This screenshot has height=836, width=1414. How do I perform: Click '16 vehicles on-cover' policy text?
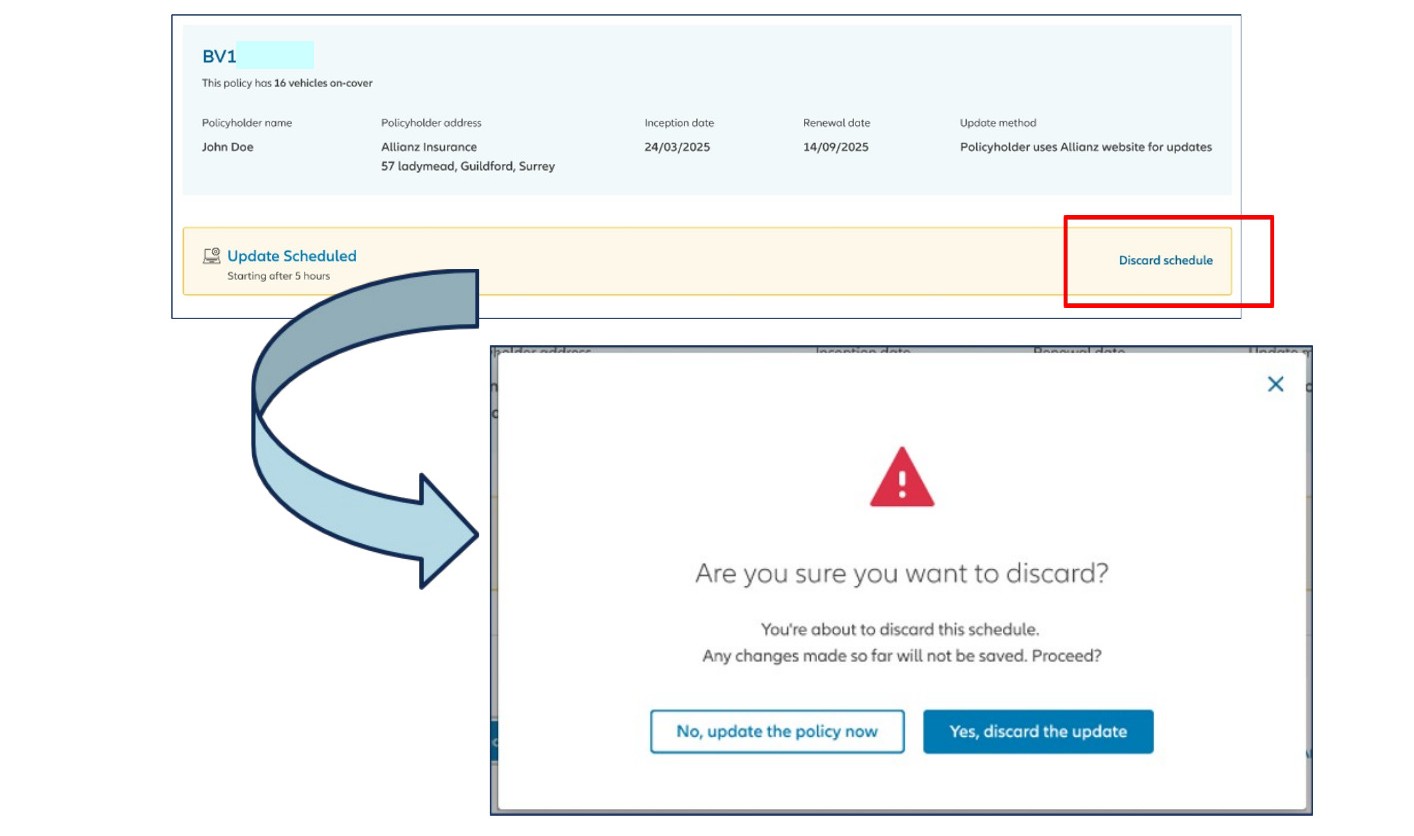pos(323,83)
